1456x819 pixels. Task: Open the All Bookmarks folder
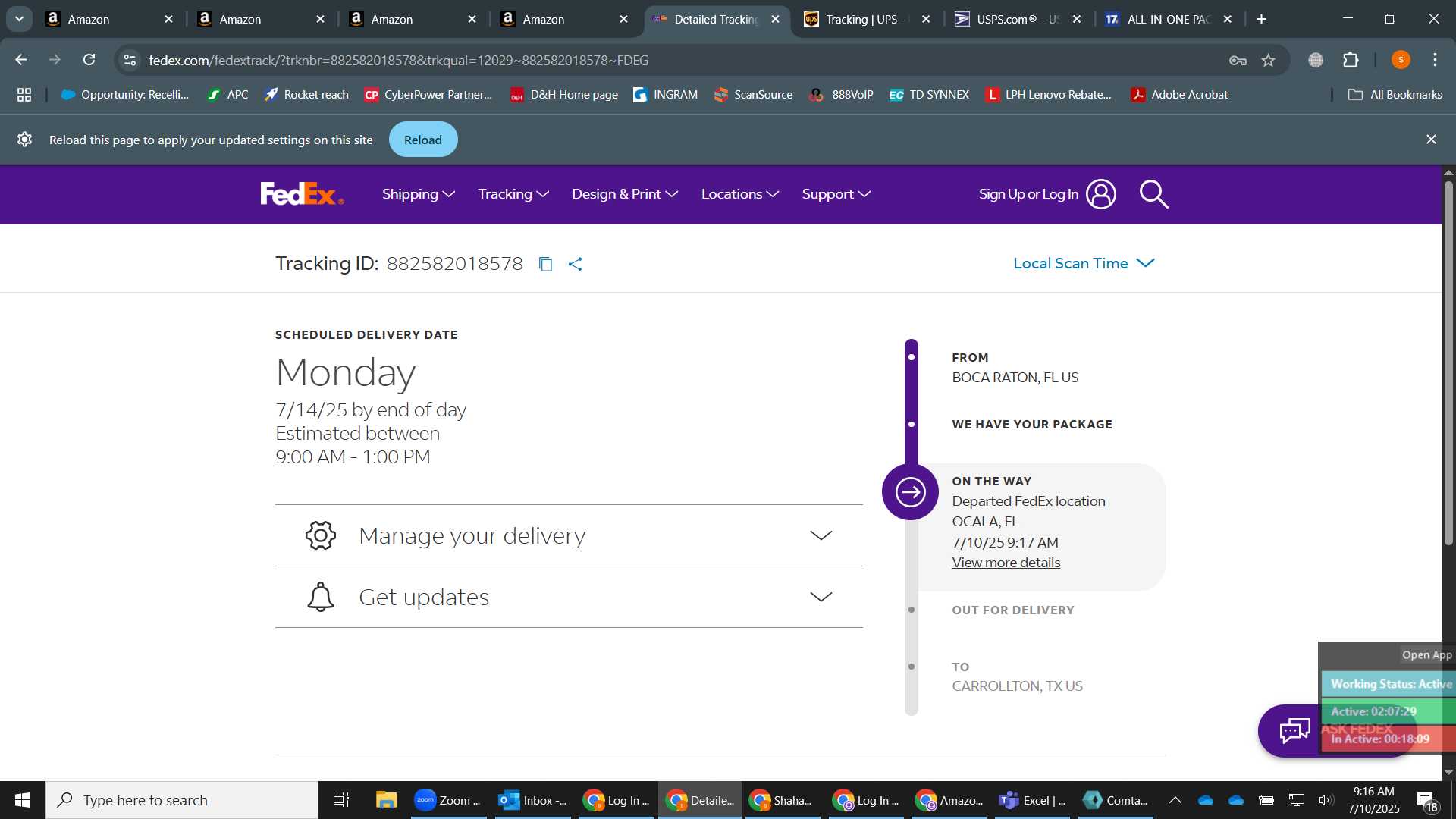click(x=1395, y=95)
